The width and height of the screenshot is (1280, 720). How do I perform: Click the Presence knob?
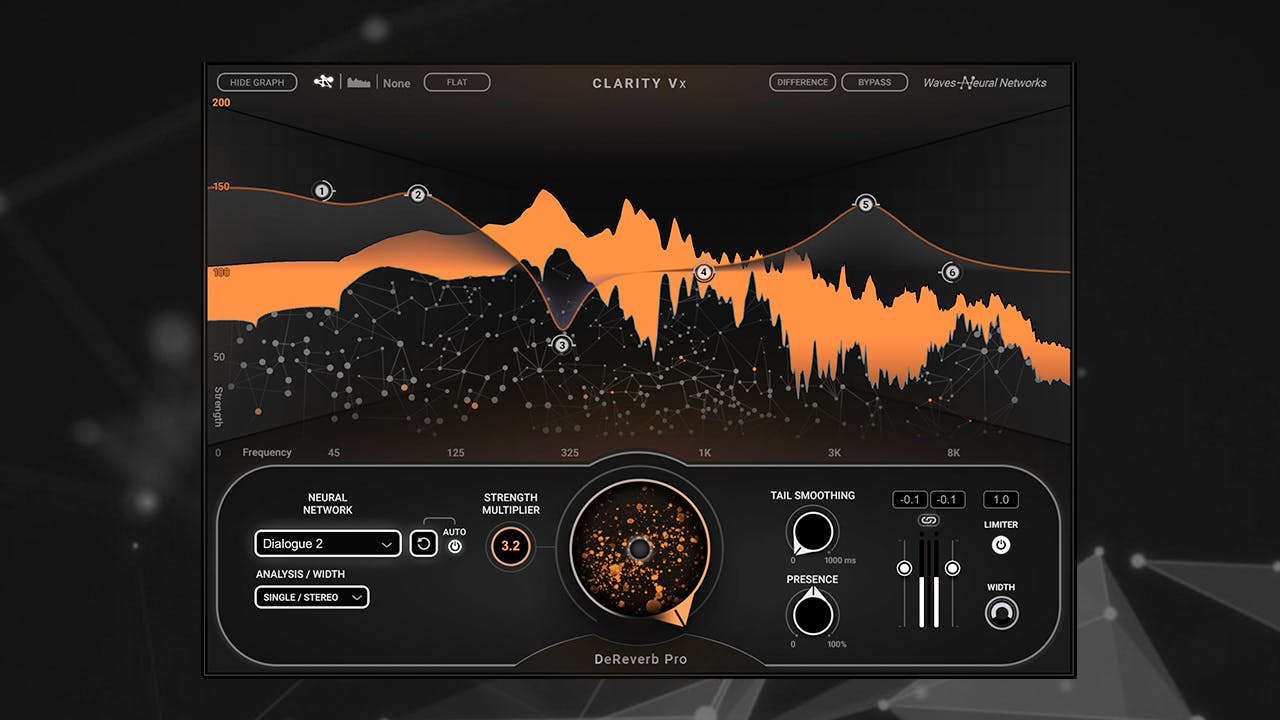coord(813,612)
